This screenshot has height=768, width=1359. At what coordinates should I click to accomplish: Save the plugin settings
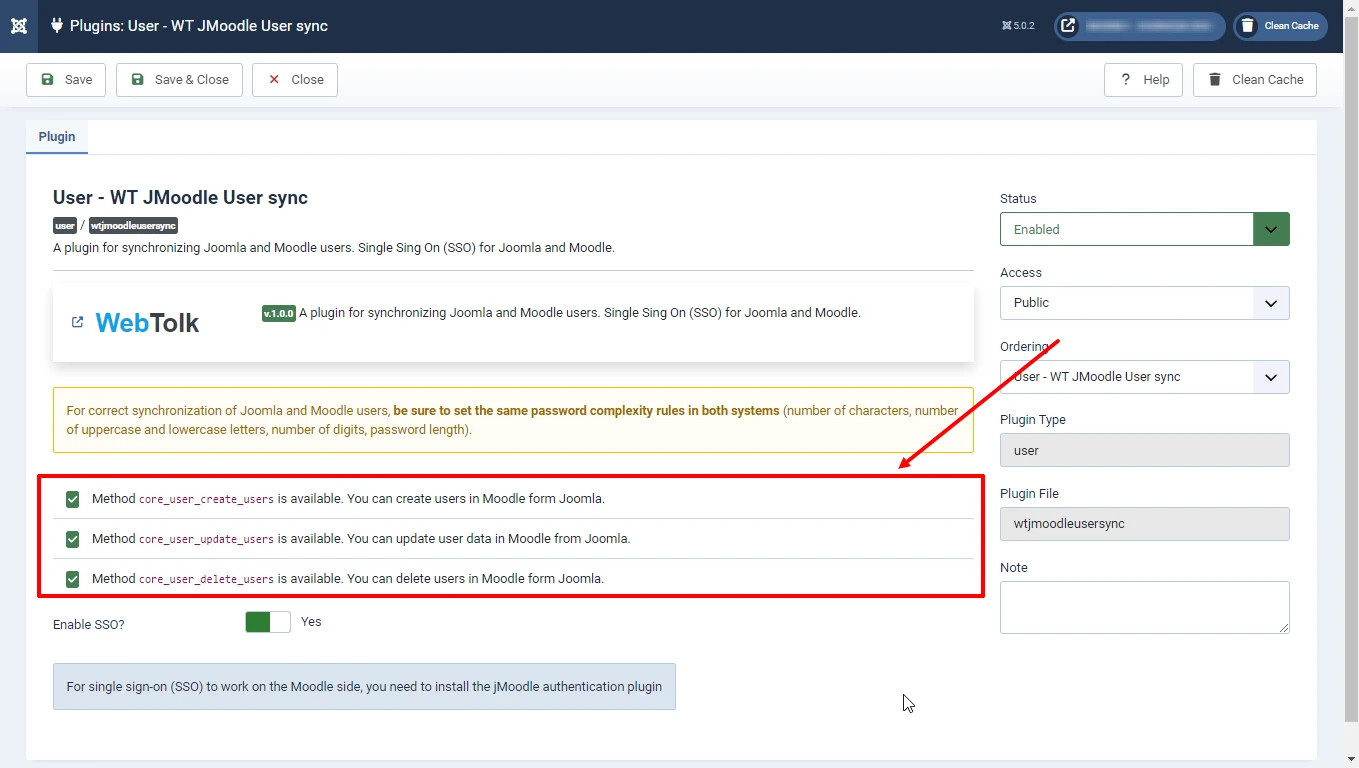(66, 80)
